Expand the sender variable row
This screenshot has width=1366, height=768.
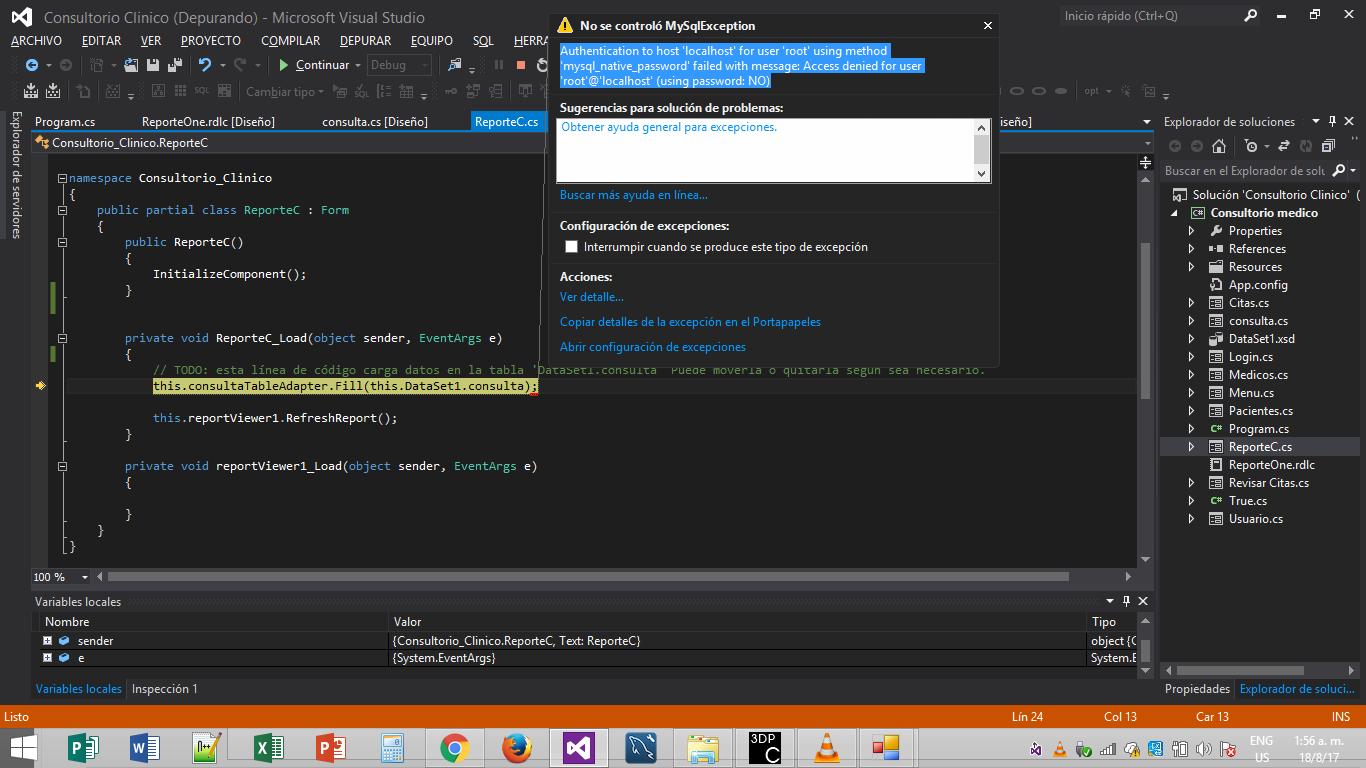(x=47, y=641)
